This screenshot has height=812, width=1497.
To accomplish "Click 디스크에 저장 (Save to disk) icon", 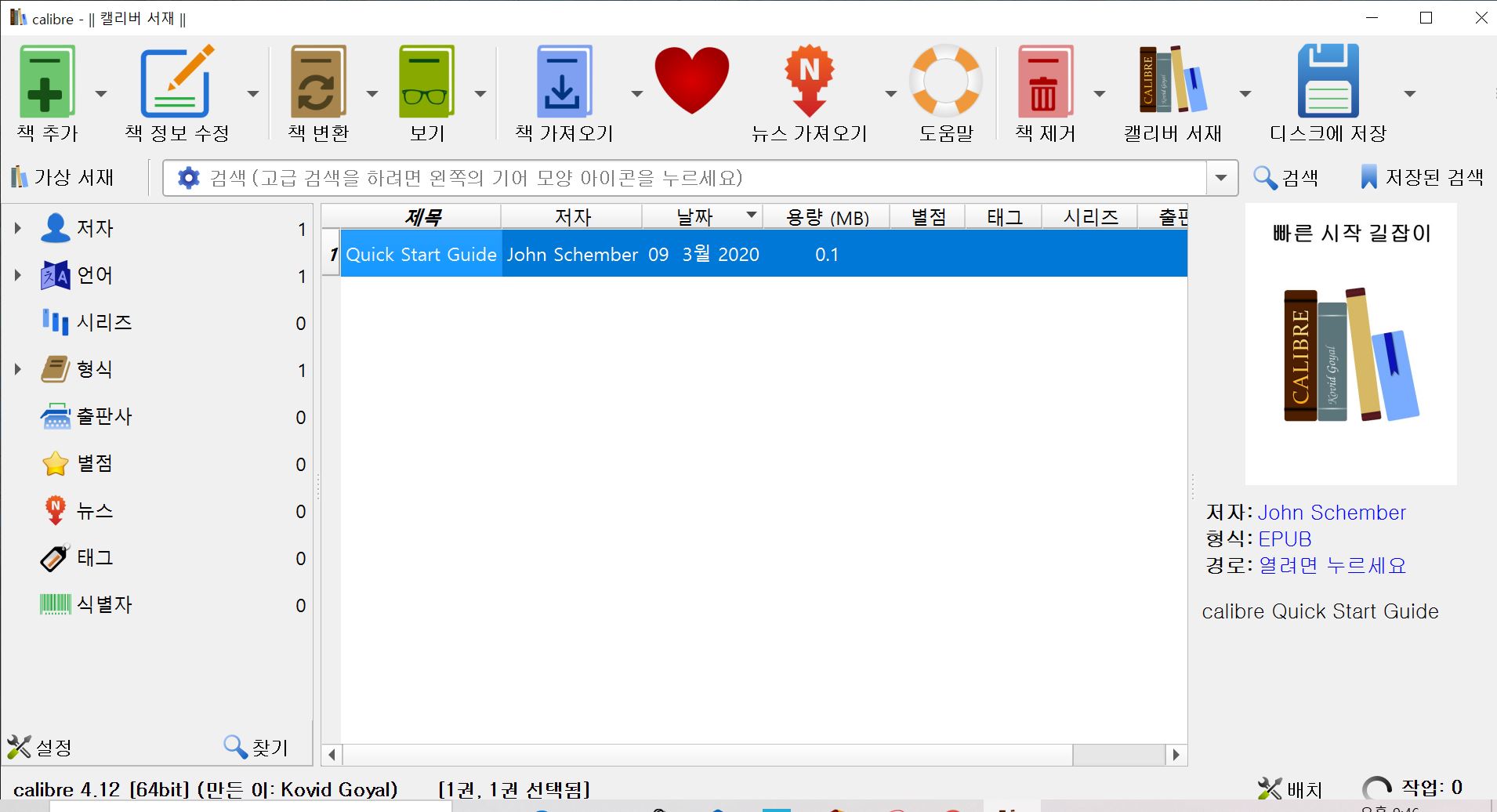I will pyautogui.click(x=1328, y=81).
